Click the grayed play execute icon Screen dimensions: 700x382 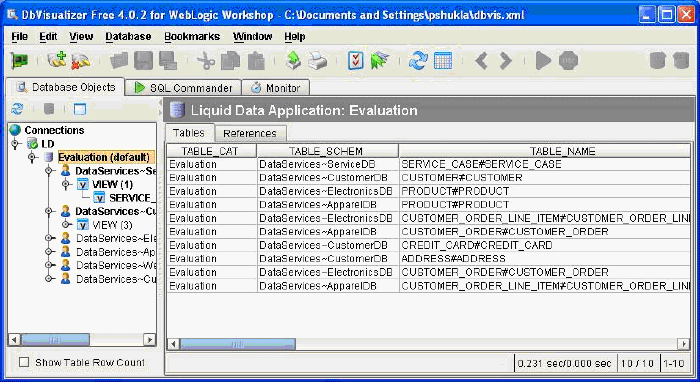543,60
